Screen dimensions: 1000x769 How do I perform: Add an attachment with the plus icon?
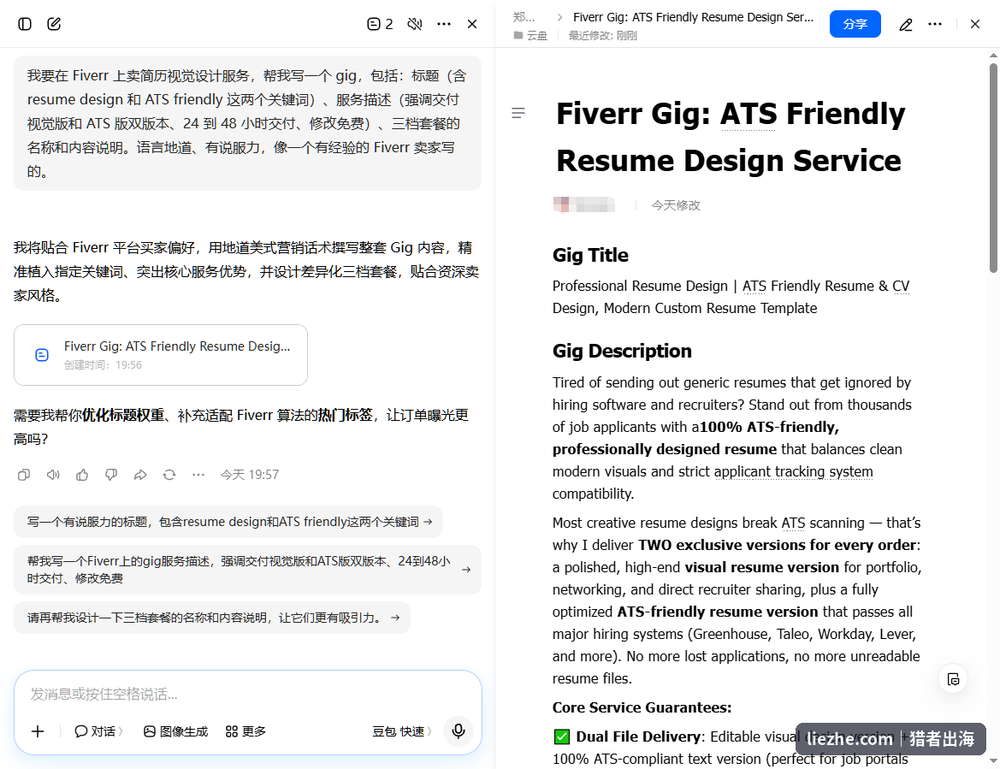(x=38, y=731)
